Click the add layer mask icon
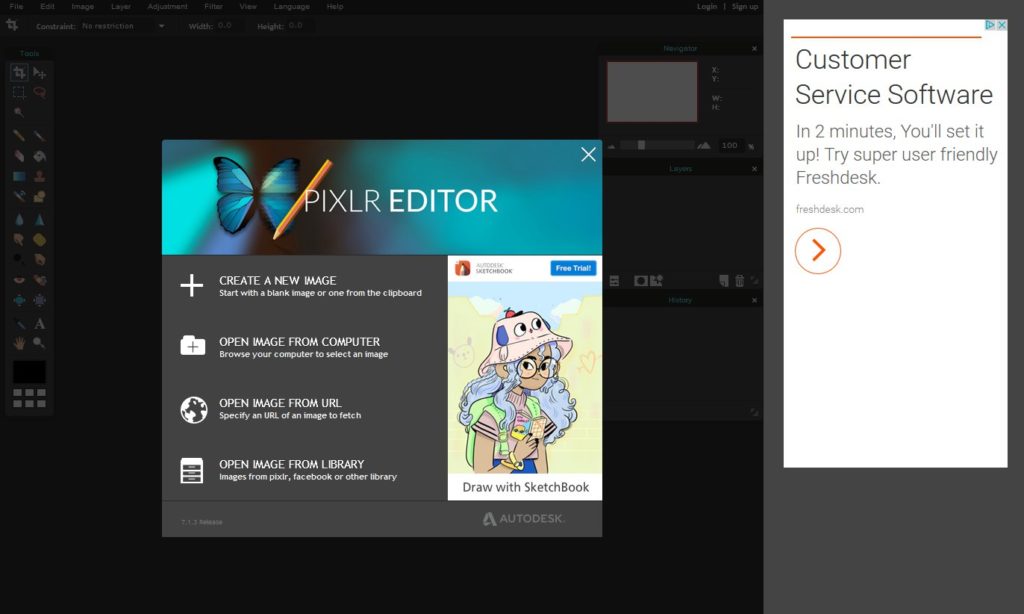1024x614 pixels. click(x=641, y=281)
